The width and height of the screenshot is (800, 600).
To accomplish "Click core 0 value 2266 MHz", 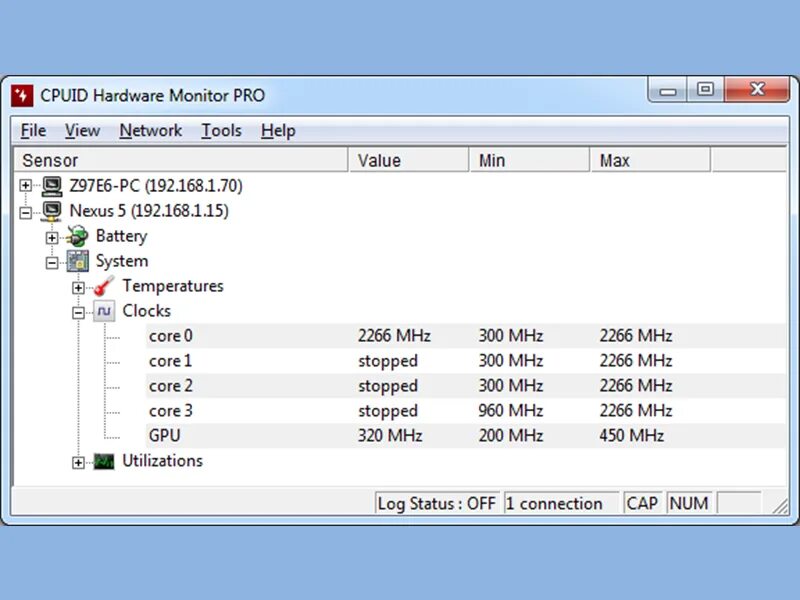I will pyautogui.click(x=394, y=336).
